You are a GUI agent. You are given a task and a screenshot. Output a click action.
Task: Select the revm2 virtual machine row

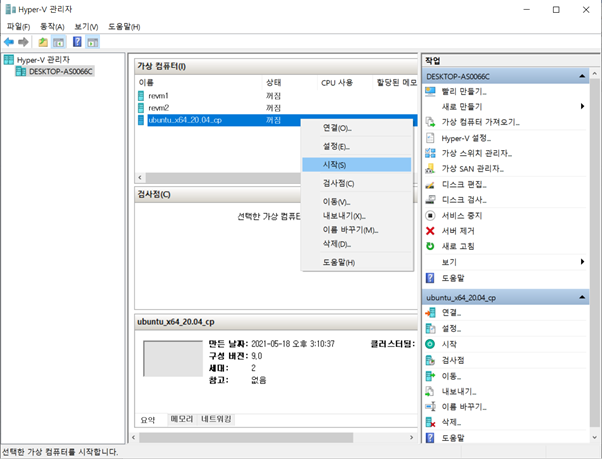point(276,108)
